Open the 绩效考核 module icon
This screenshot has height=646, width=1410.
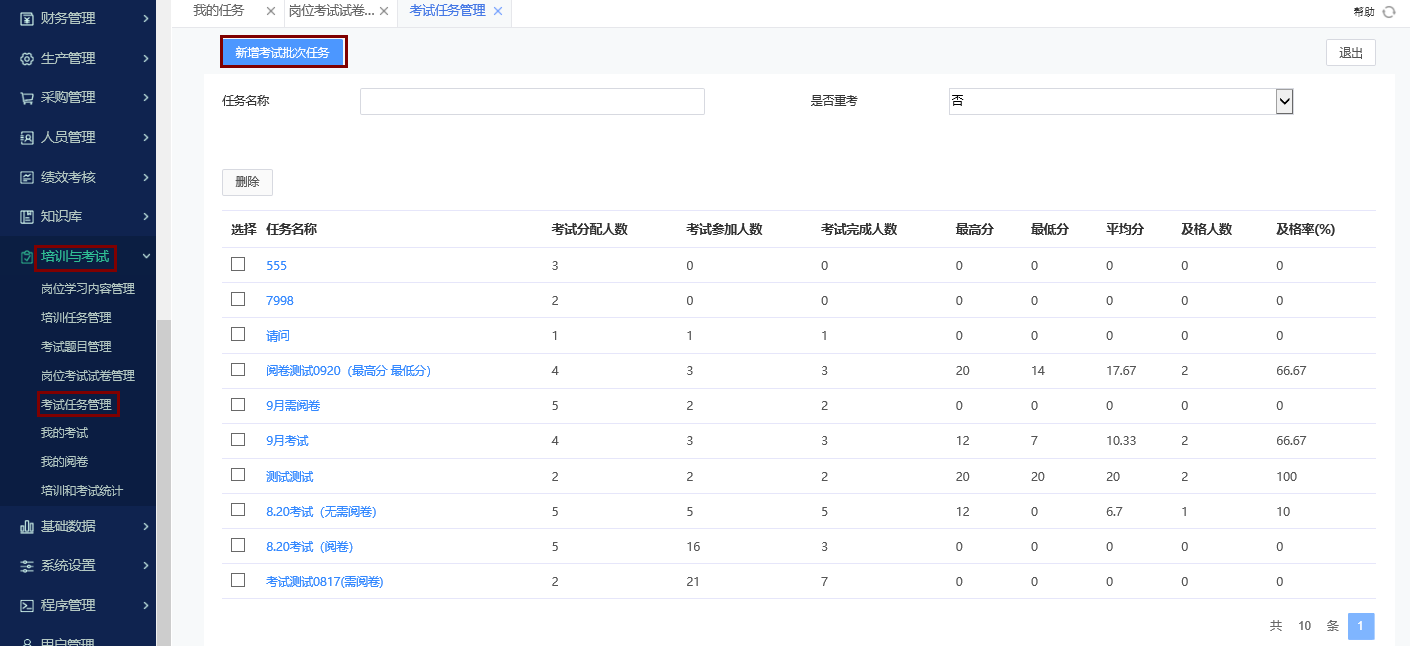click(26, 177)
